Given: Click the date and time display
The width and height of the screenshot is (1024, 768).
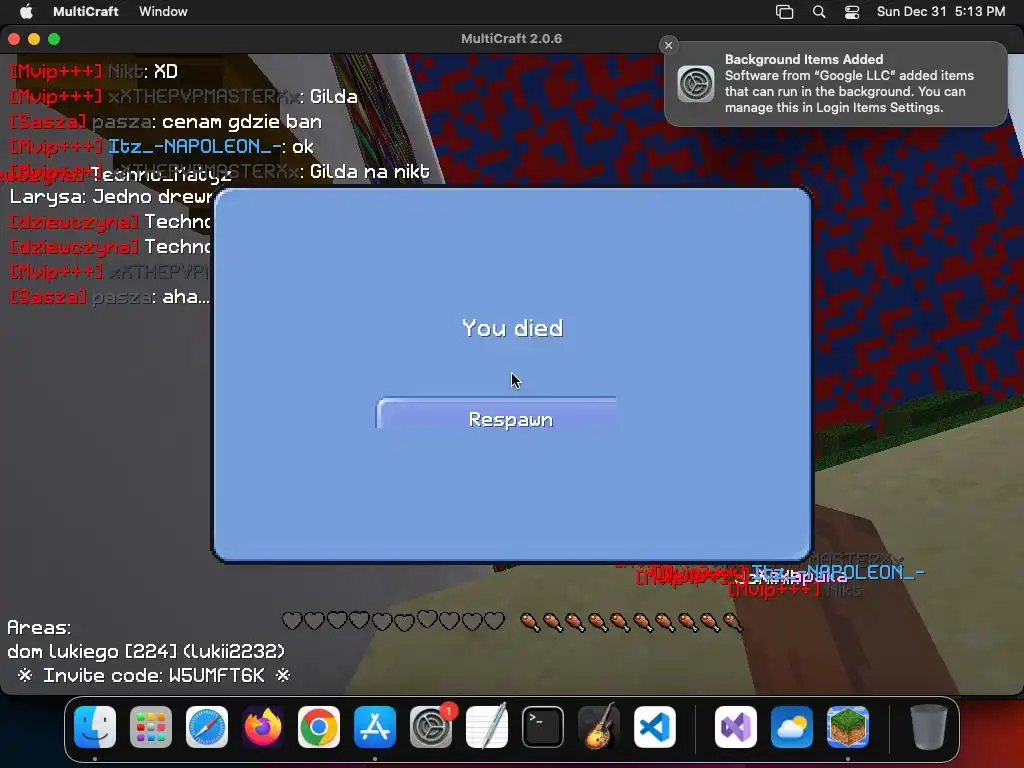Looking at the screenshot, I should (x=940, y=11).
